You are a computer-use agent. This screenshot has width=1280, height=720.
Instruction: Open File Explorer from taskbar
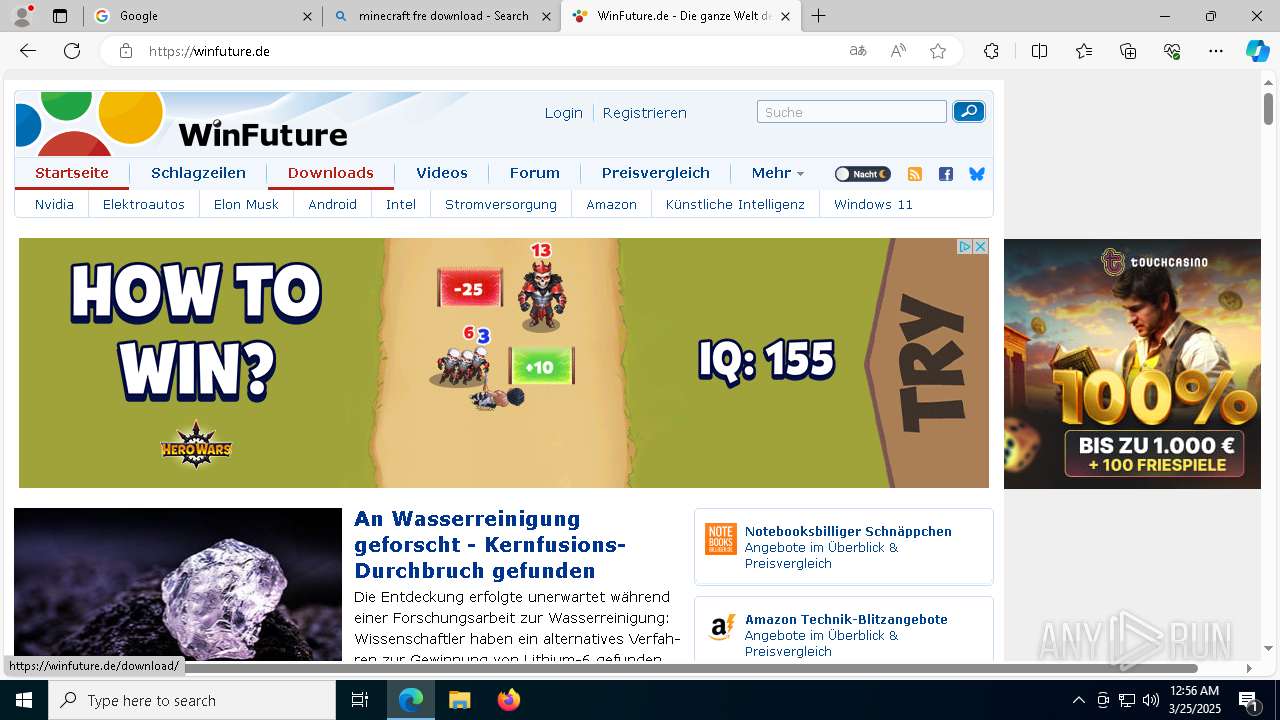click(459, 700)
